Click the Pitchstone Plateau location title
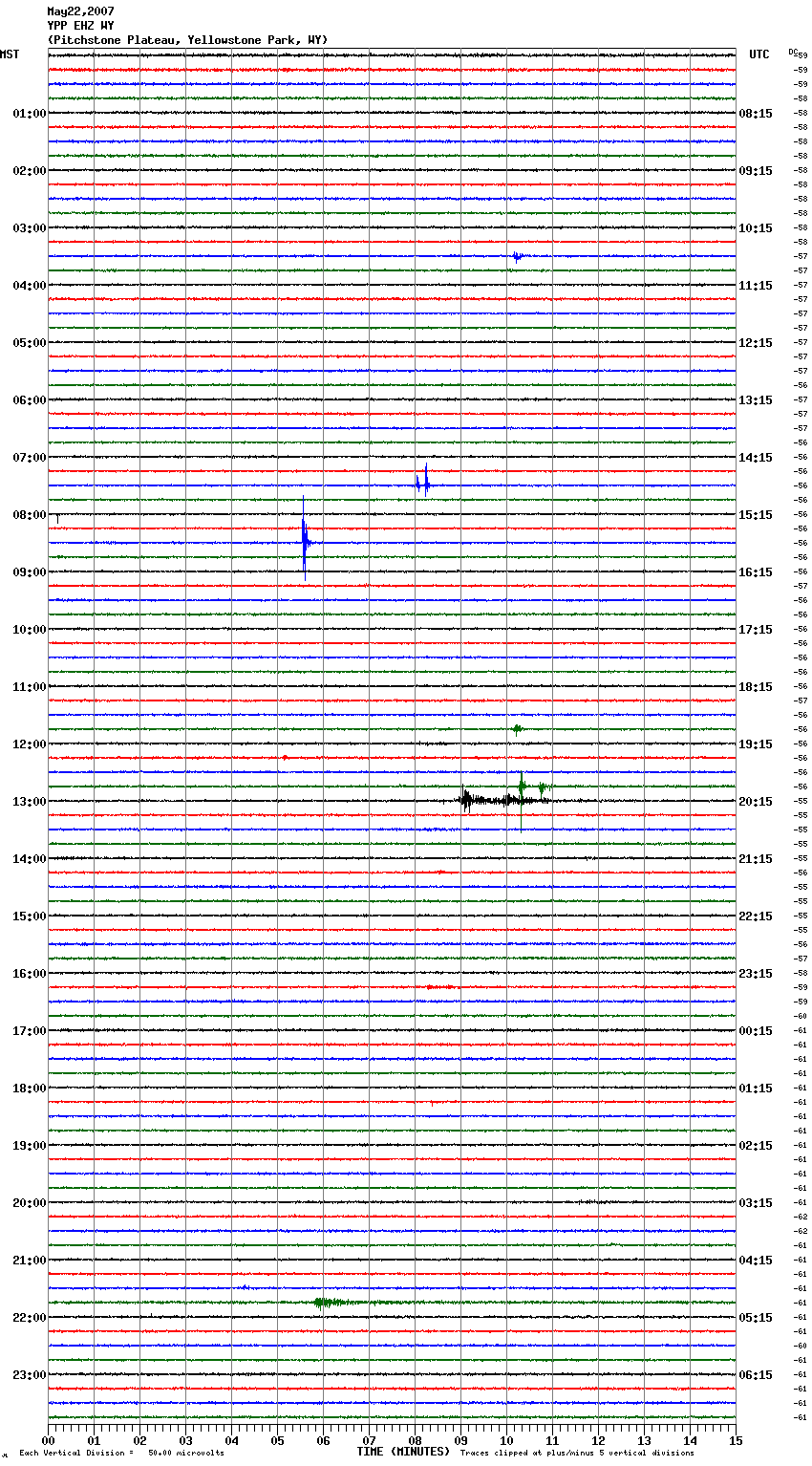This screenshot has width=812, height=1466. coord(187,40)
